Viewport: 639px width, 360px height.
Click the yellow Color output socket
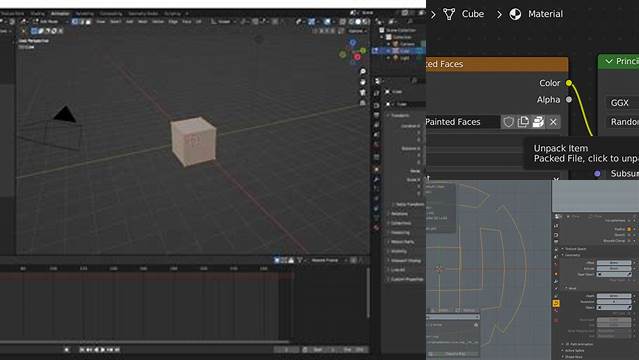click(569, 83)
